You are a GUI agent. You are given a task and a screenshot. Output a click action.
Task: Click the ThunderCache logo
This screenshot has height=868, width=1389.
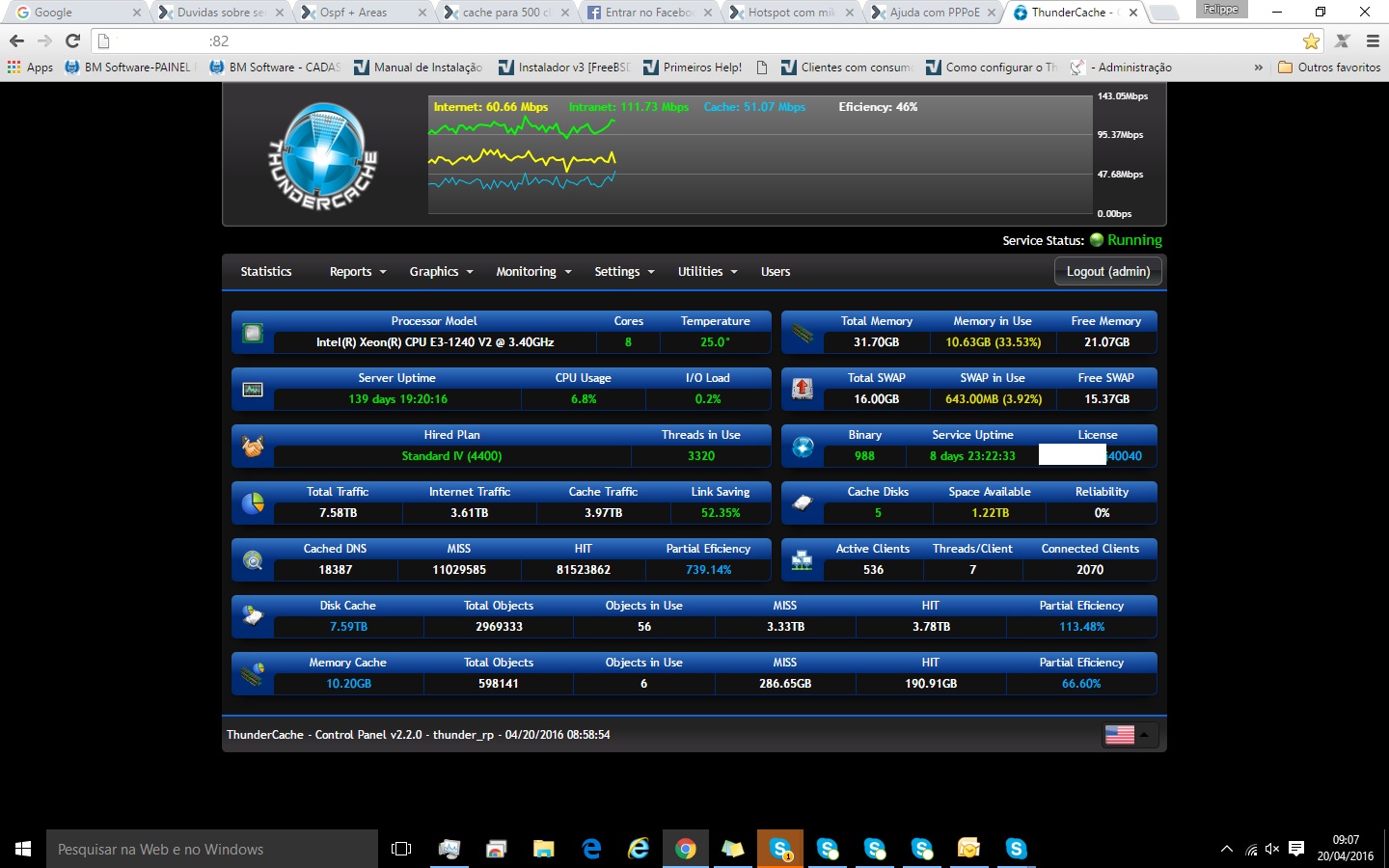click(322, 156)
